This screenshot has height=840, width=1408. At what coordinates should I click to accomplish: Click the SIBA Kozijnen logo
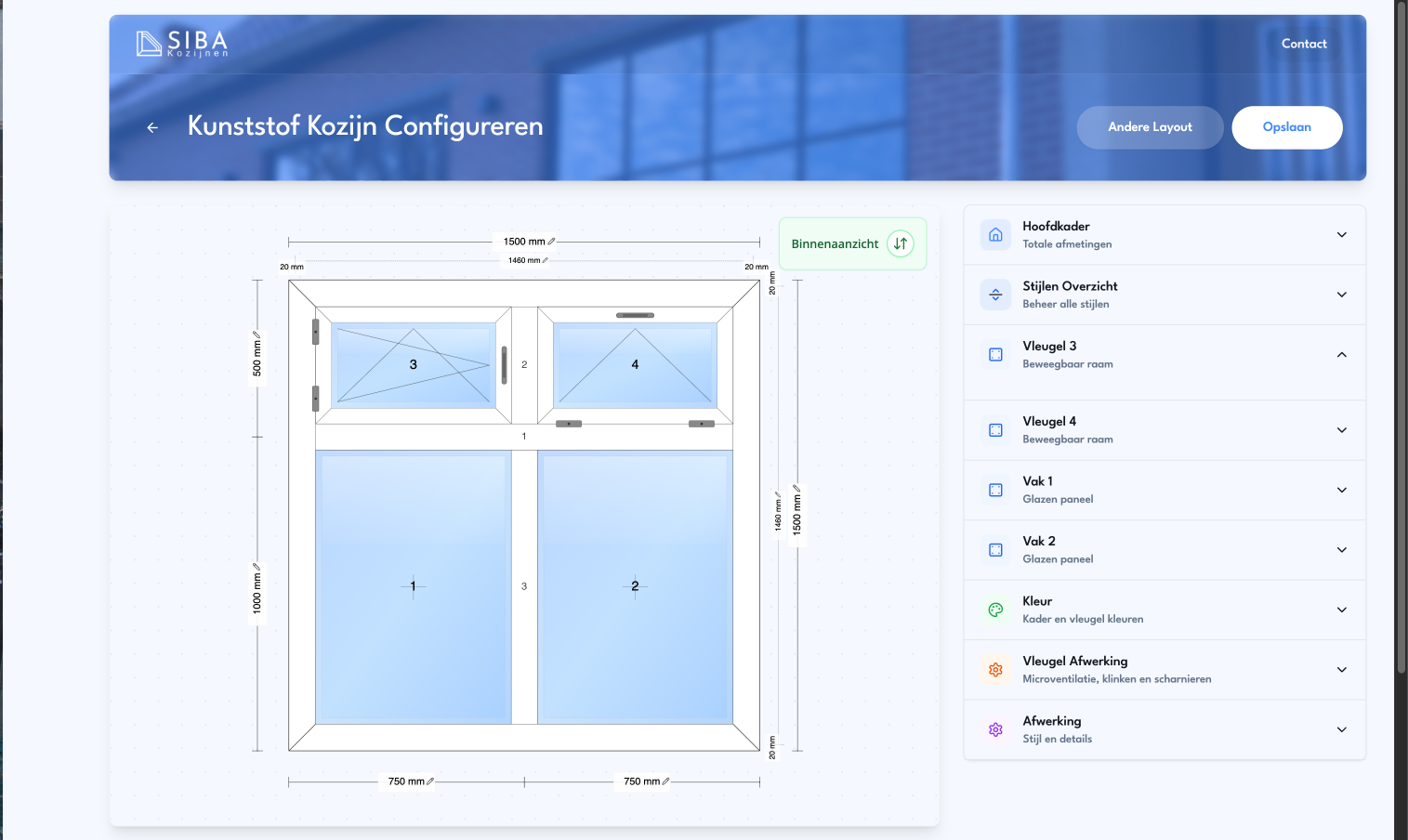coord(182,43)
